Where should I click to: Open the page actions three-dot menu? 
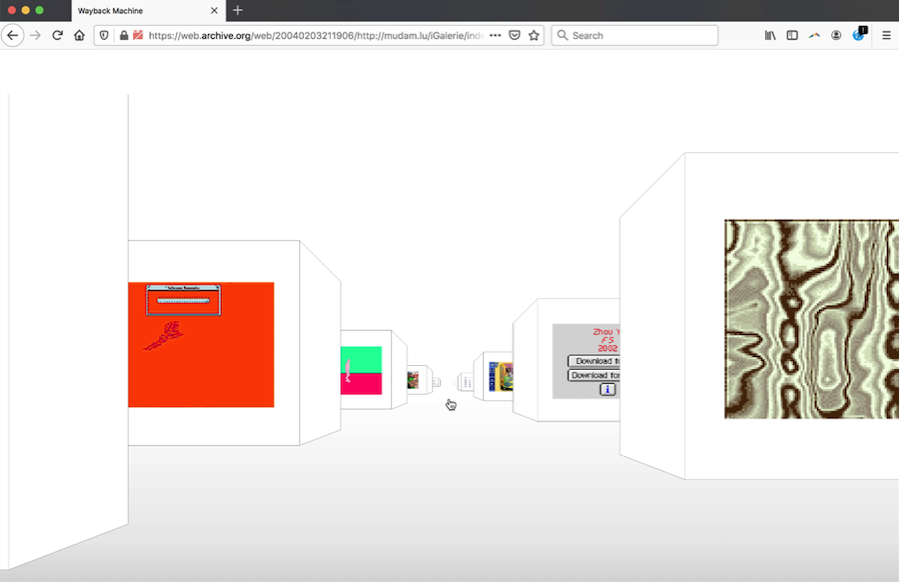tap(495, 36)
